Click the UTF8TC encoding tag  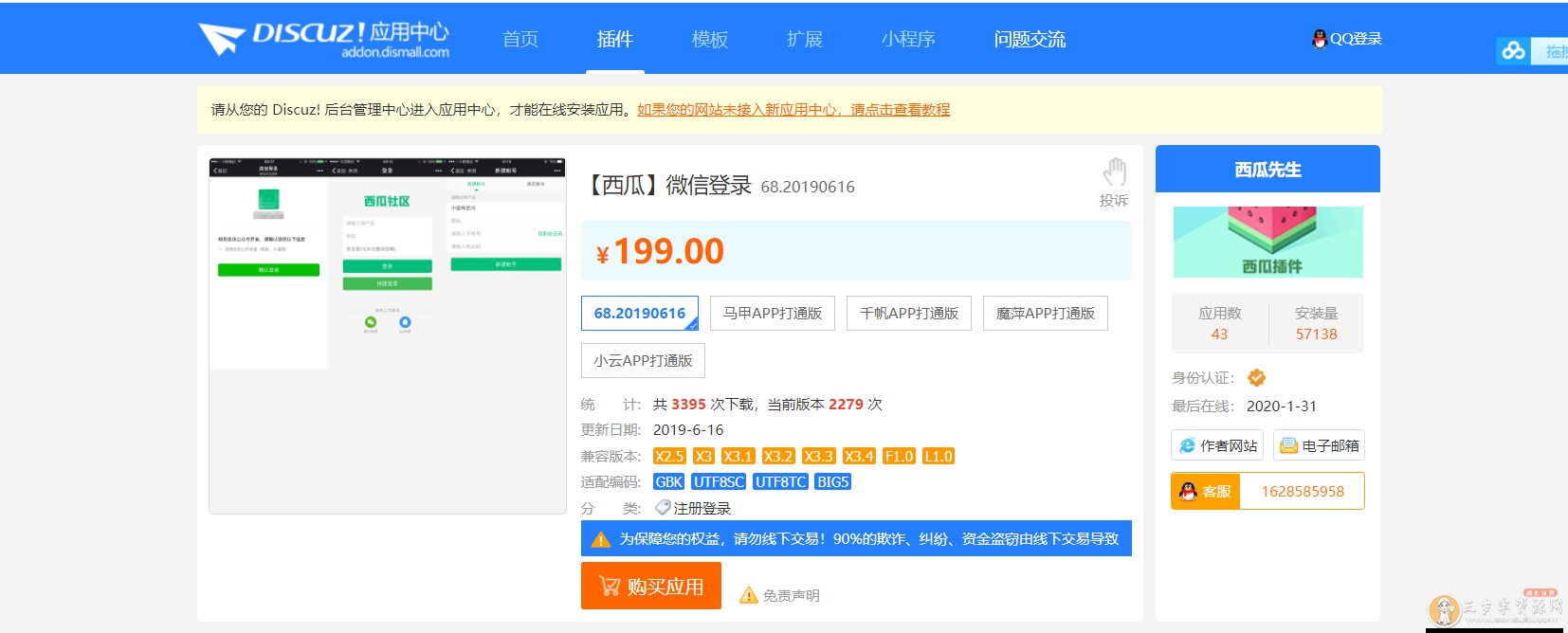[x=781, y=481]
